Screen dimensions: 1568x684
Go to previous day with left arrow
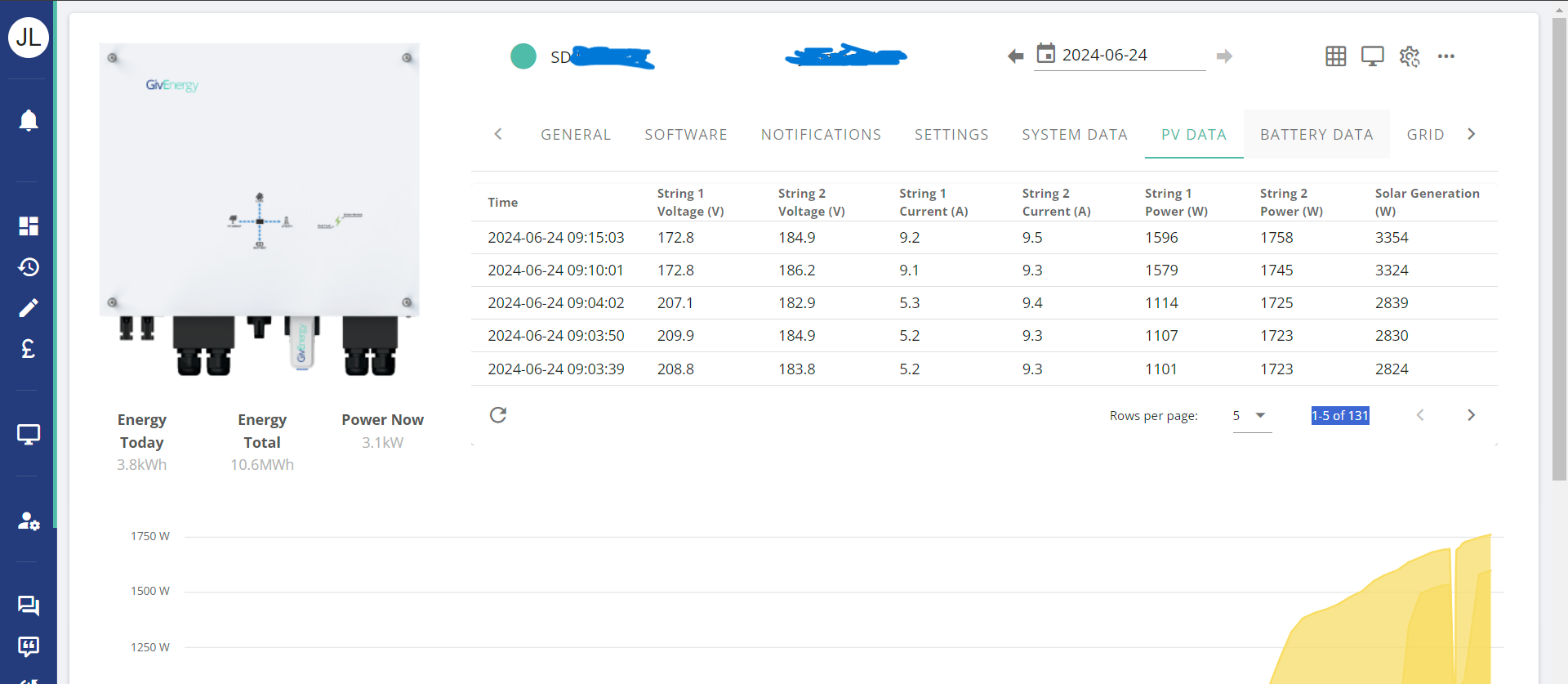pos(1015,56)
